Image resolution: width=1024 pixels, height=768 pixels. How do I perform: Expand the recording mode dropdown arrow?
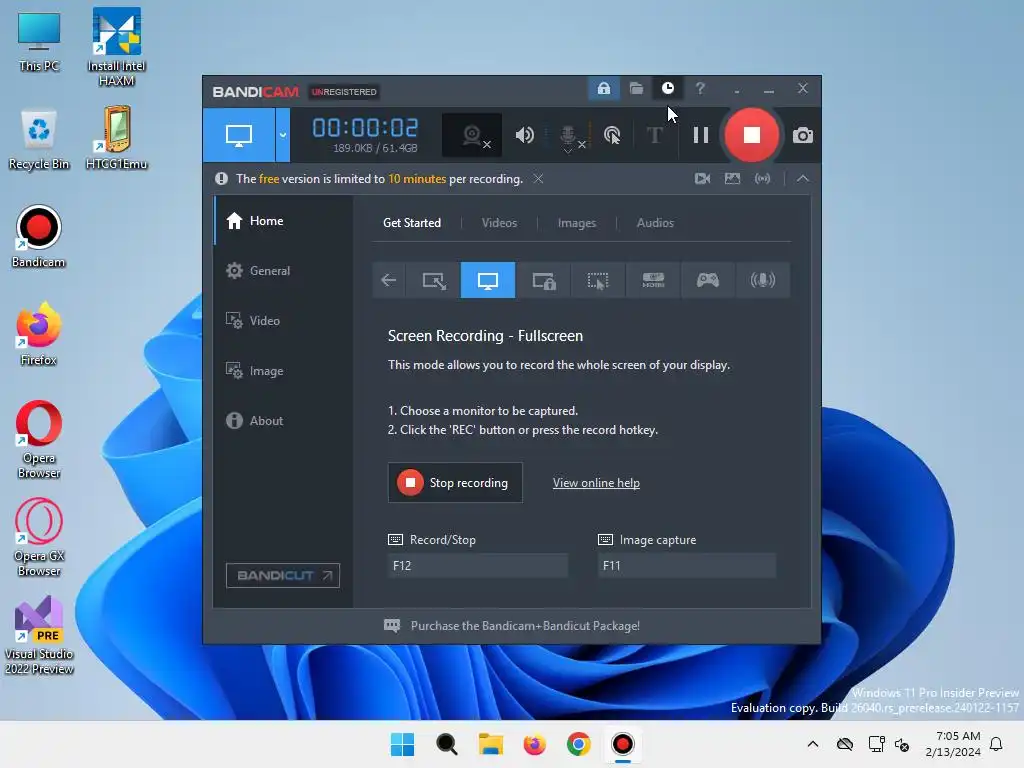[283, 135]
